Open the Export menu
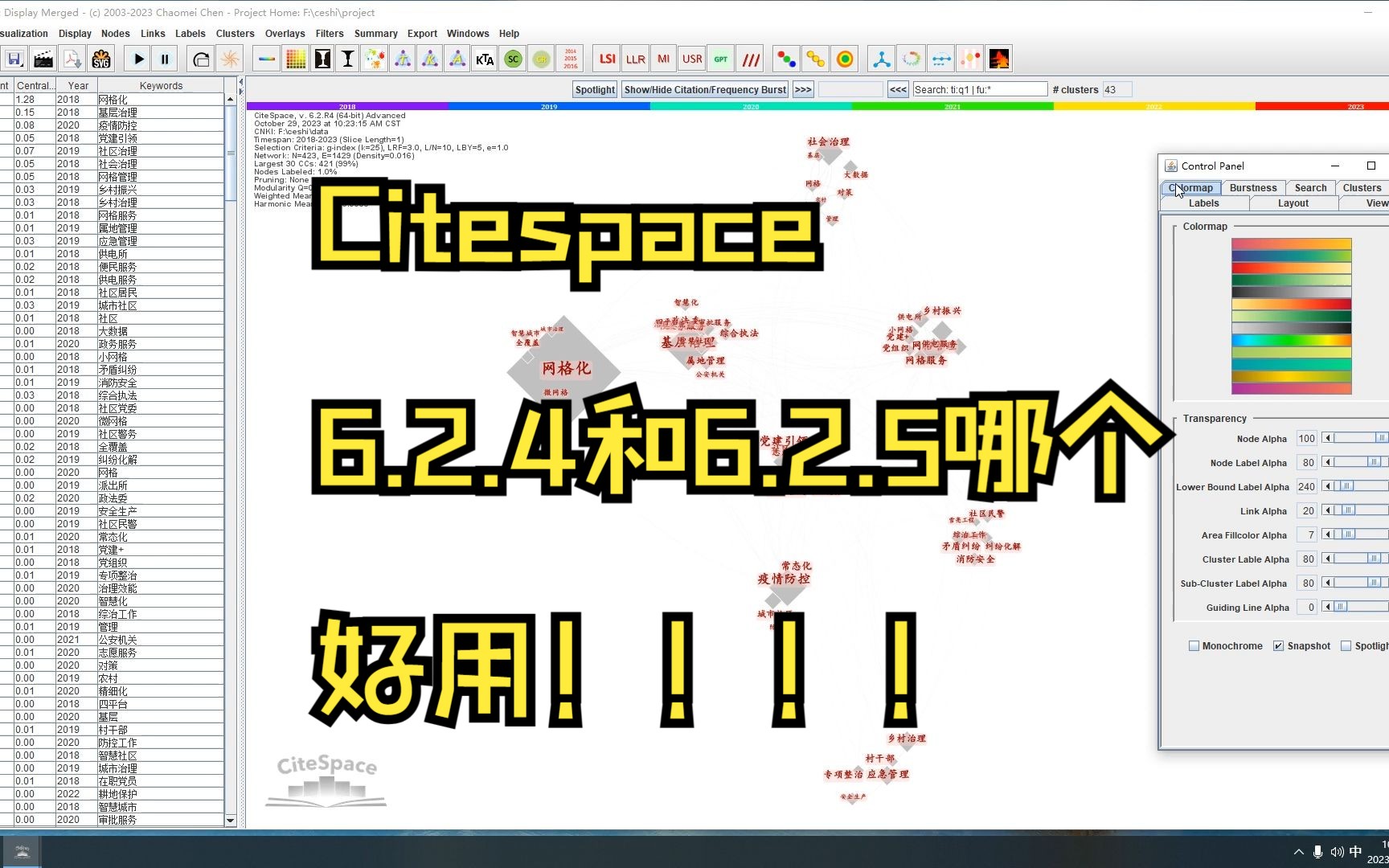 coord(422,34)
